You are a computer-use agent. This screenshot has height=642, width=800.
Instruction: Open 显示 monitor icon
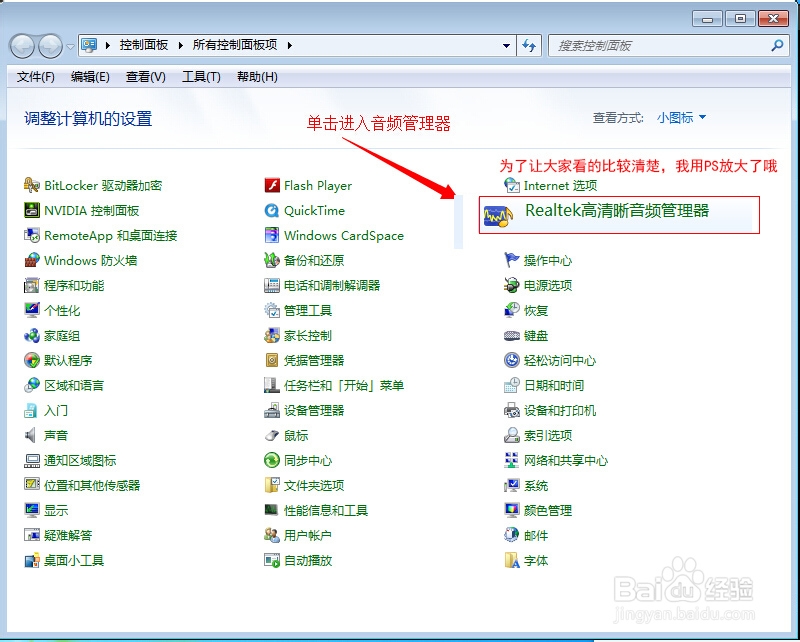coord(32,510)
